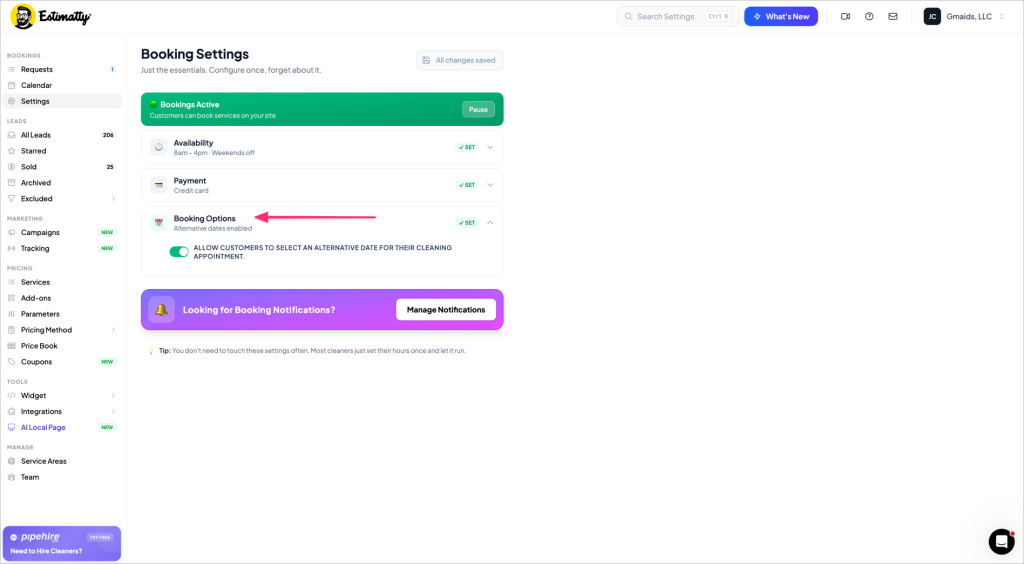The height and width of the screenshot is (564, 1024).
Task: Click the Payment credit card icon
Action: click(x=159, y=185)
